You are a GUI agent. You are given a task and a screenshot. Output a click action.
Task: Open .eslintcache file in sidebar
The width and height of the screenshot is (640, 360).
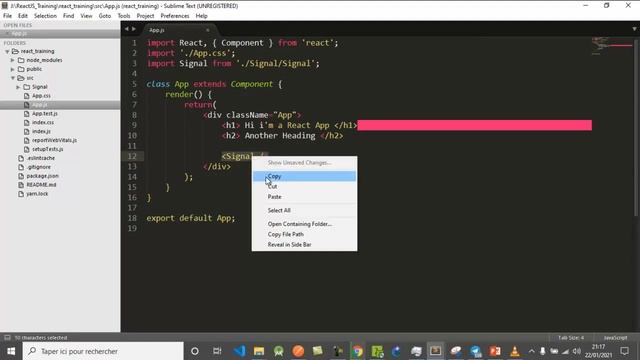(40, 158)
